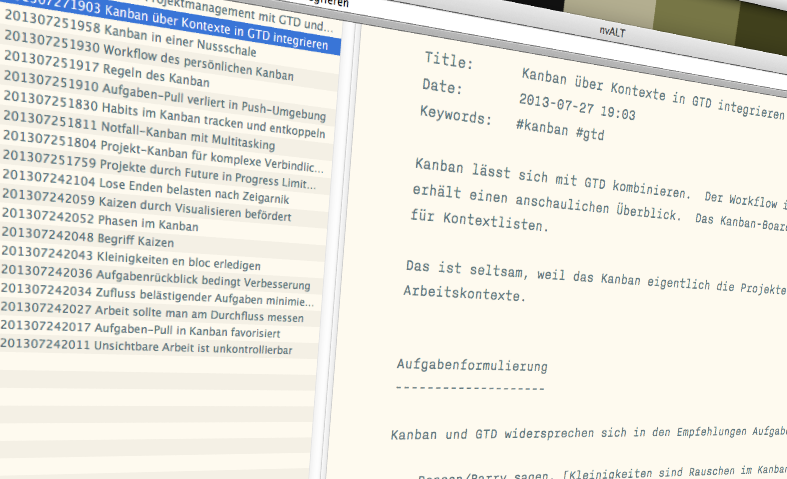Select note "201307242048 Begriff Kaizen"

coord(88,238)
